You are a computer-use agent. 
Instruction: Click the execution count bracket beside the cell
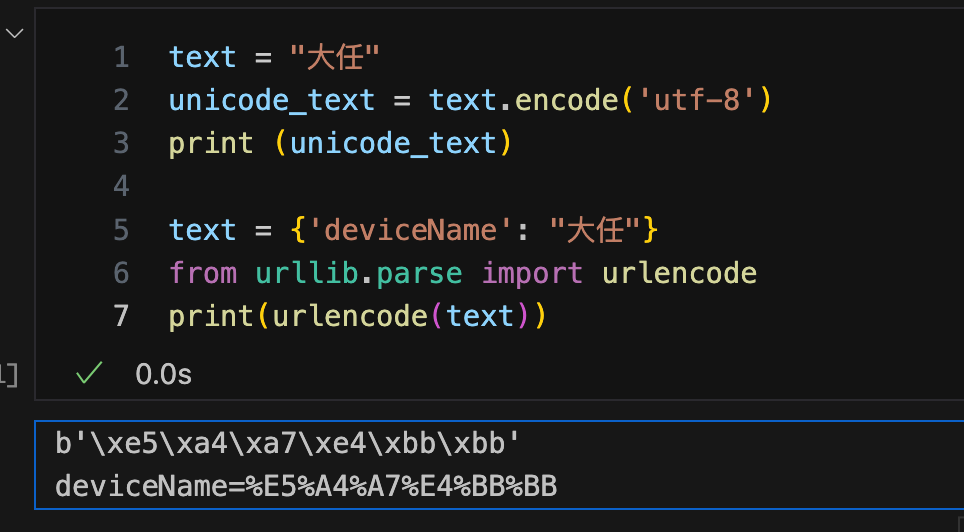click(9, 374)
